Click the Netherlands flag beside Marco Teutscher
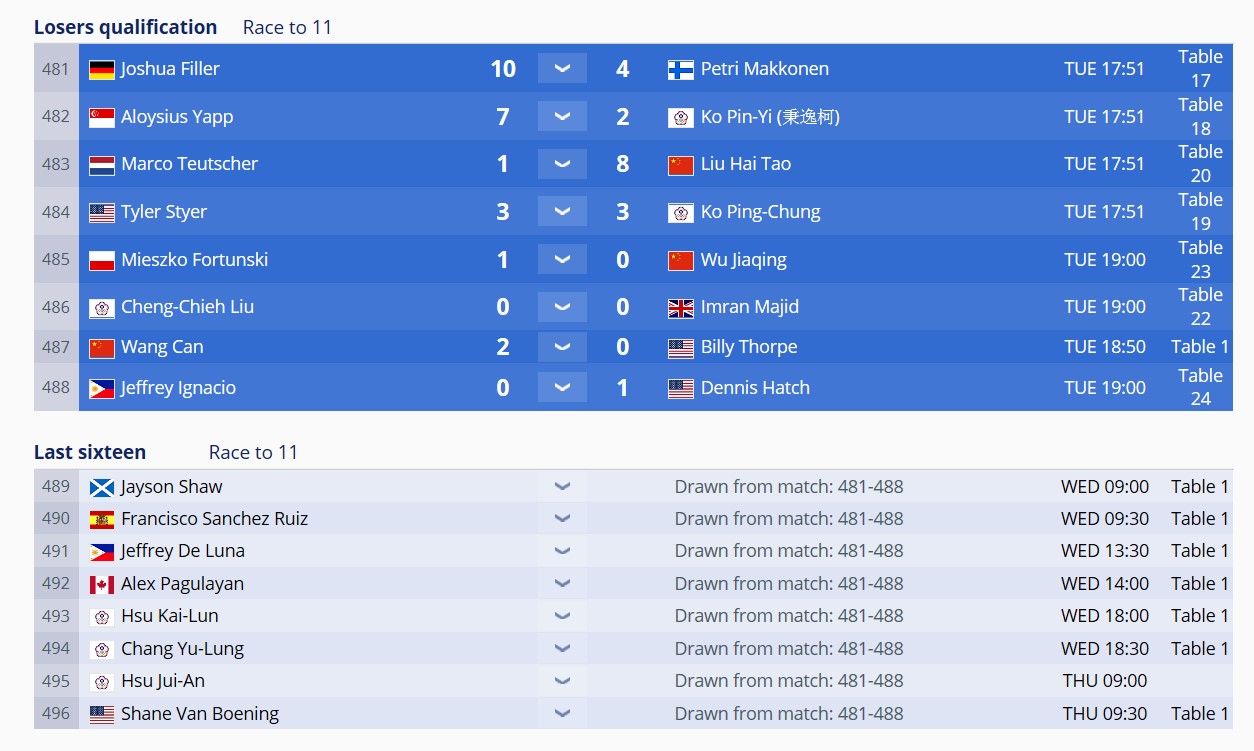The width and height of the screenshot is (1254, 751). point(102,165)
